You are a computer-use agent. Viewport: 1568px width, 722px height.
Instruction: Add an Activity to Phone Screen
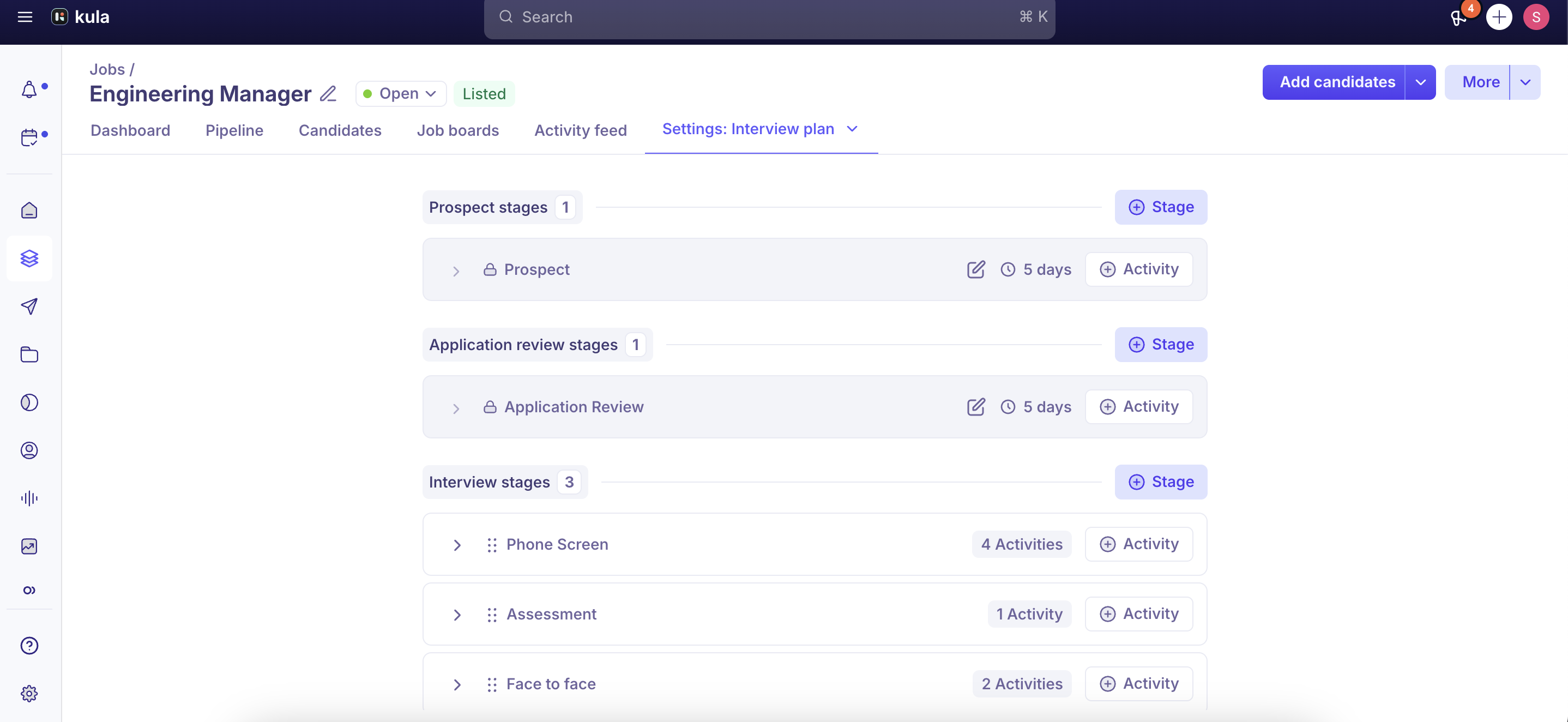point(1139,544)
